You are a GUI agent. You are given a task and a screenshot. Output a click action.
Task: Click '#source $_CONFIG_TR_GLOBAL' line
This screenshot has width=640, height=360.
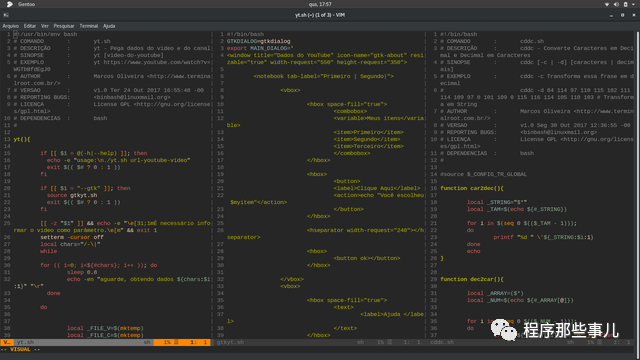[483, 174]
